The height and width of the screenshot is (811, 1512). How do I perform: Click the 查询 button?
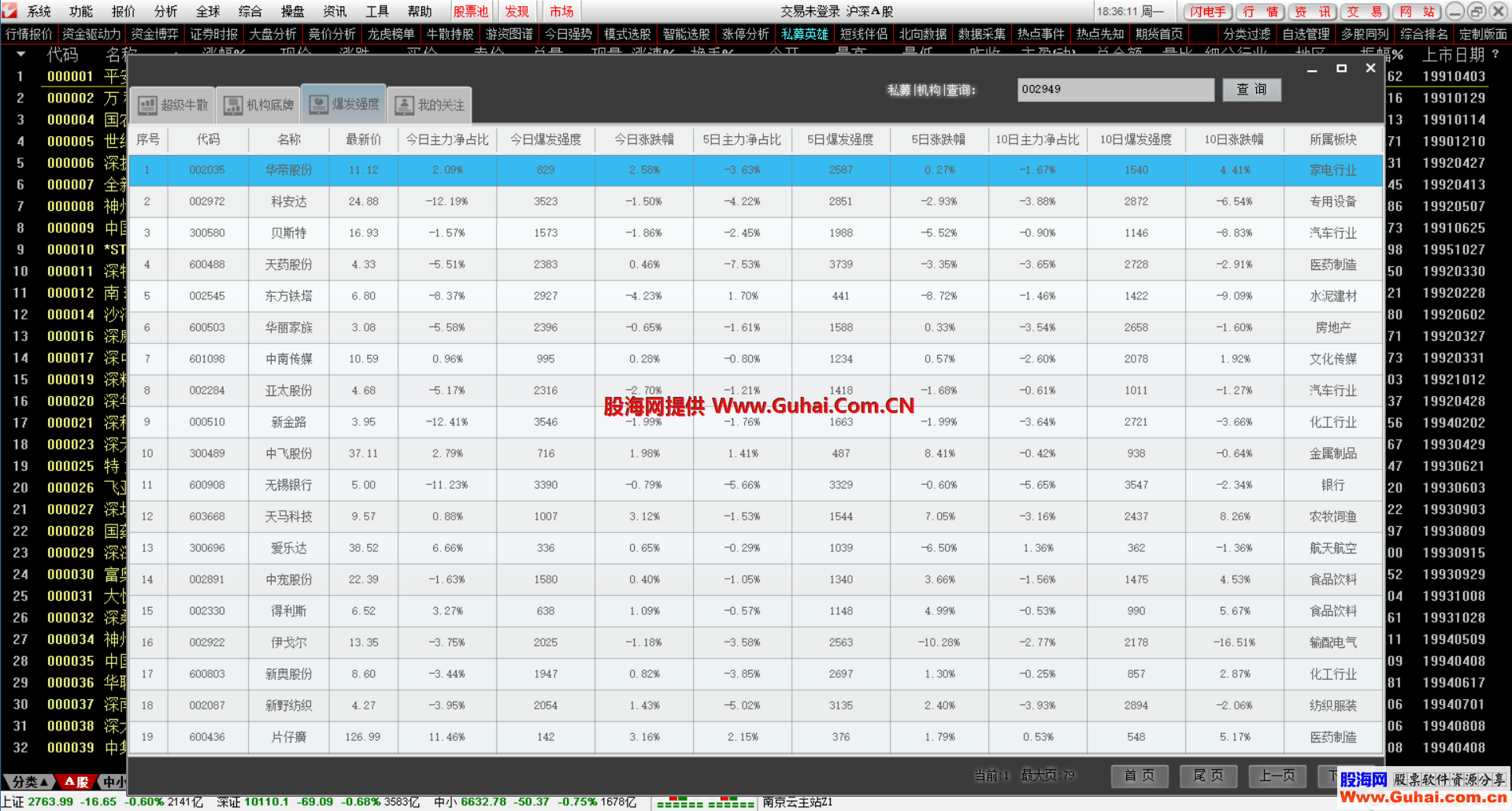click(x=1251, y=90)
